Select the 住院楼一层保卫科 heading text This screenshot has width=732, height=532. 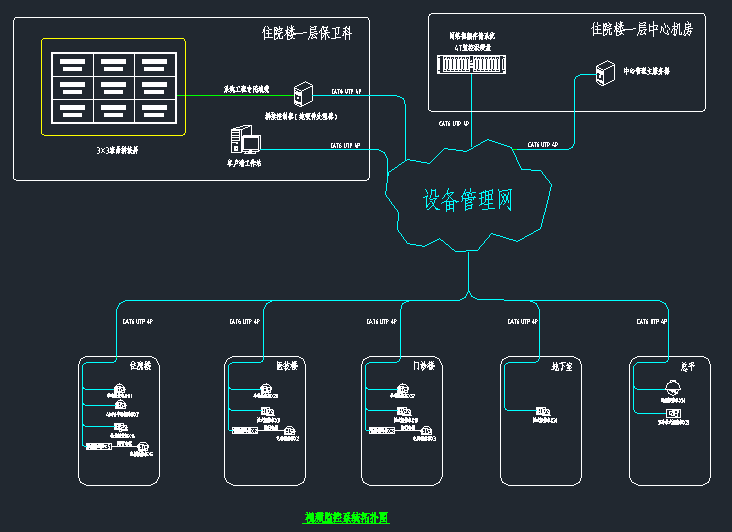(313, 32)
